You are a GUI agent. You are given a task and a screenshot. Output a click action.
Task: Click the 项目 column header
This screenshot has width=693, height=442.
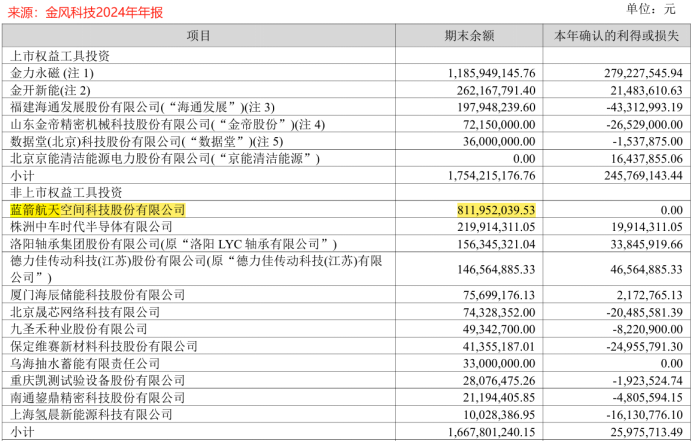coord(199,36)
